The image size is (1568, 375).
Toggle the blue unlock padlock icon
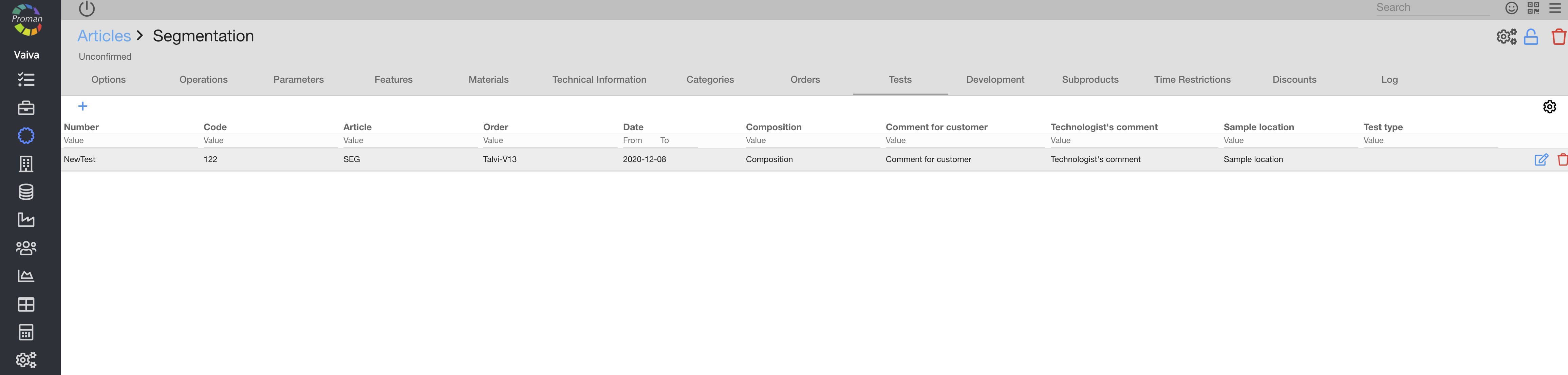1531,37
